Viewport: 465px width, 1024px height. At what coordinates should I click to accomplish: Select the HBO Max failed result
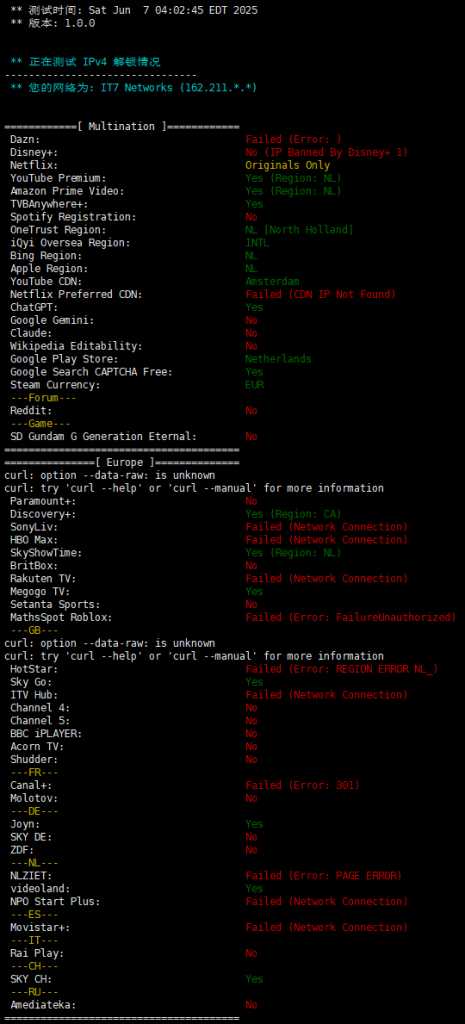[327, 540]
